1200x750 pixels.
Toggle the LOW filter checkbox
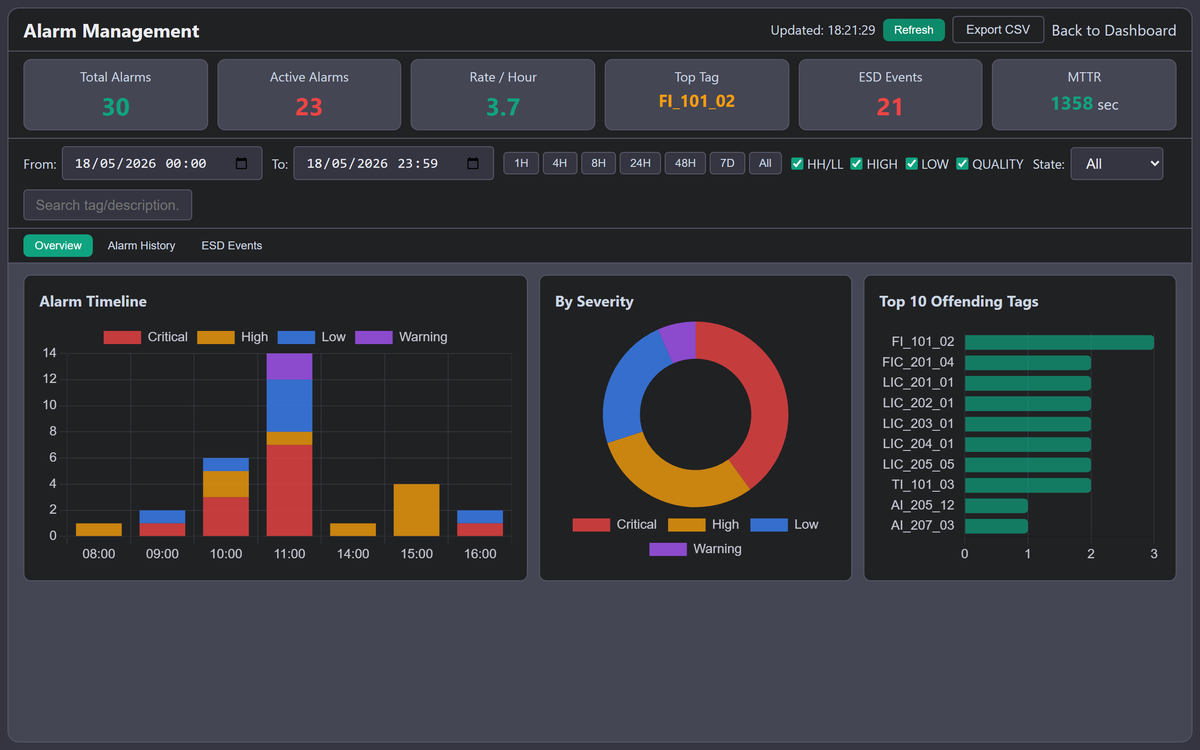(x=912, y=163)
